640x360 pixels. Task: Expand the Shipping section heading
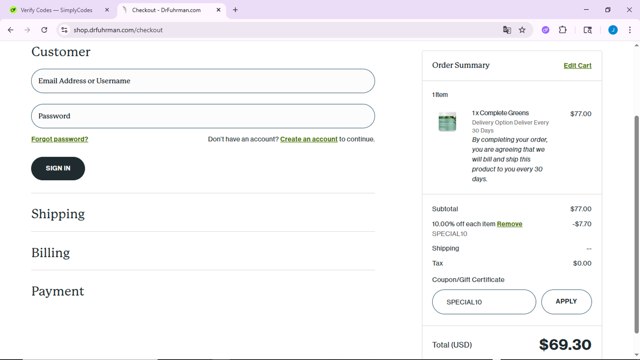coord(58,214)
